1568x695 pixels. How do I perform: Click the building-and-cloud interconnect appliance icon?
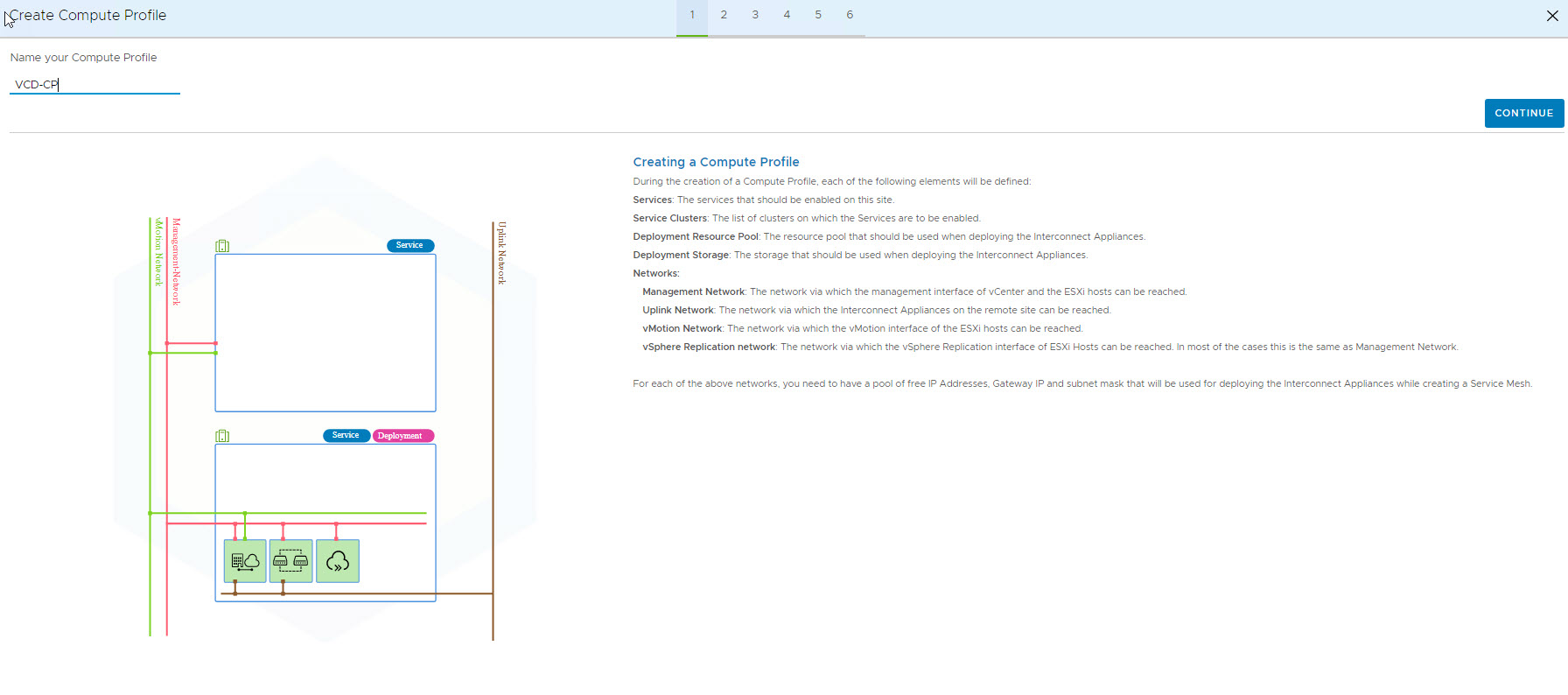(245, 561)
